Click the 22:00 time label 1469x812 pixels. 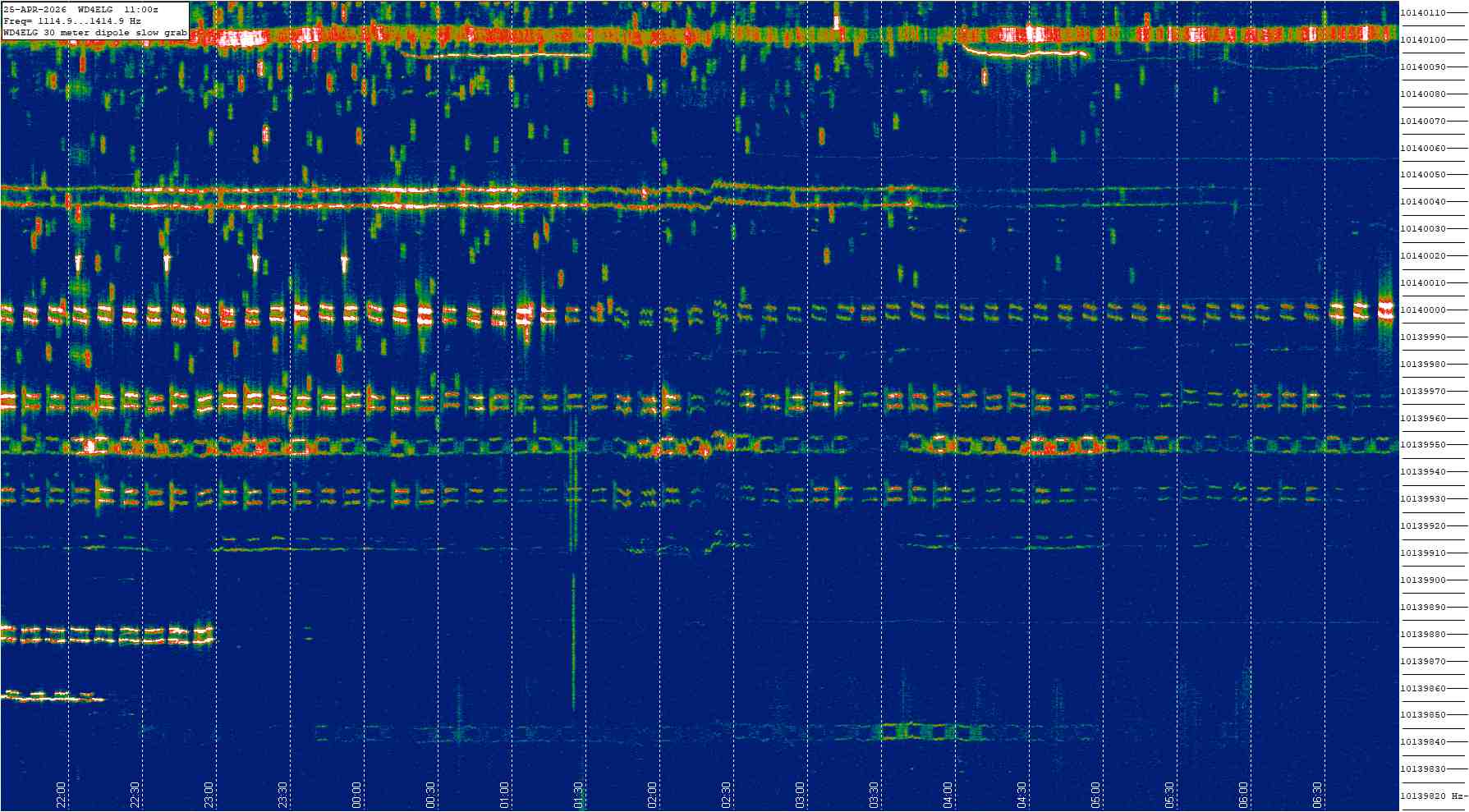point(62,794)
